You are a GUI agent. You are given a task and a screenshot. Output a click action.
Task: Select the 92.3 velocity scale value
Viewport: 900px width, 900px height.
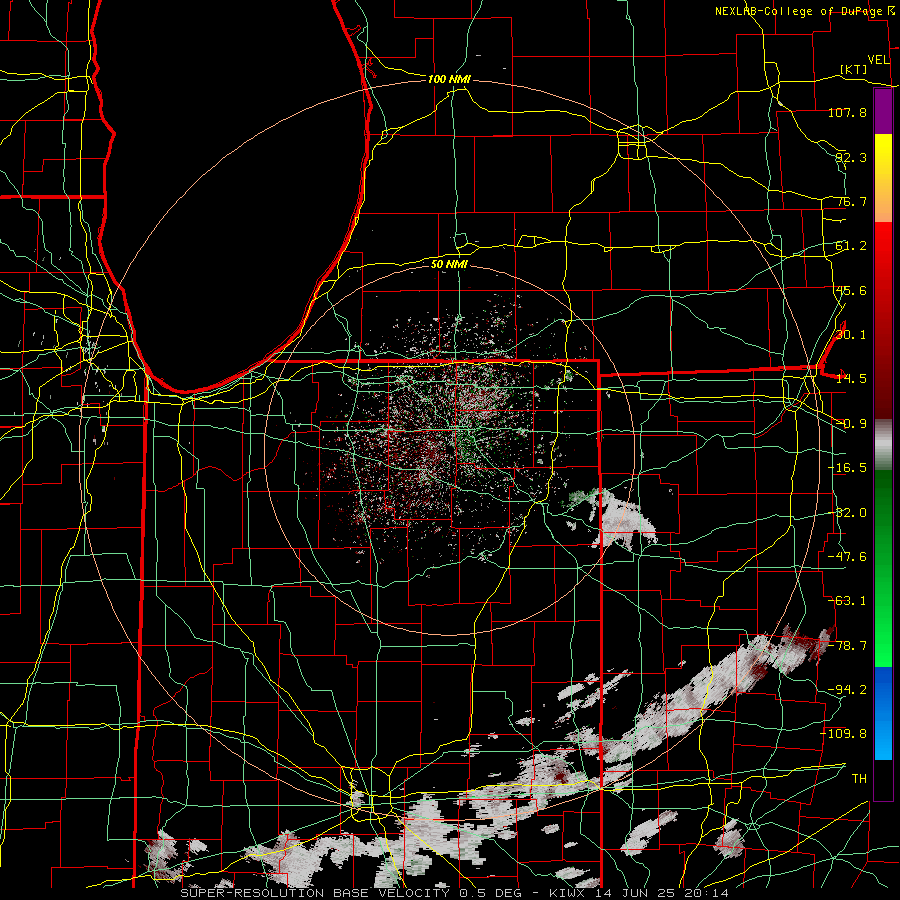[x=851, y=157]
